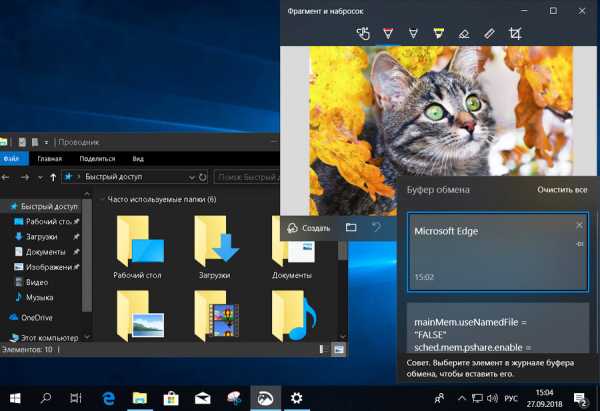The height and width of the screenshot is (411, 600).
Task: Click Очистить все in clipboard panel
Action: tap(564, 189)
